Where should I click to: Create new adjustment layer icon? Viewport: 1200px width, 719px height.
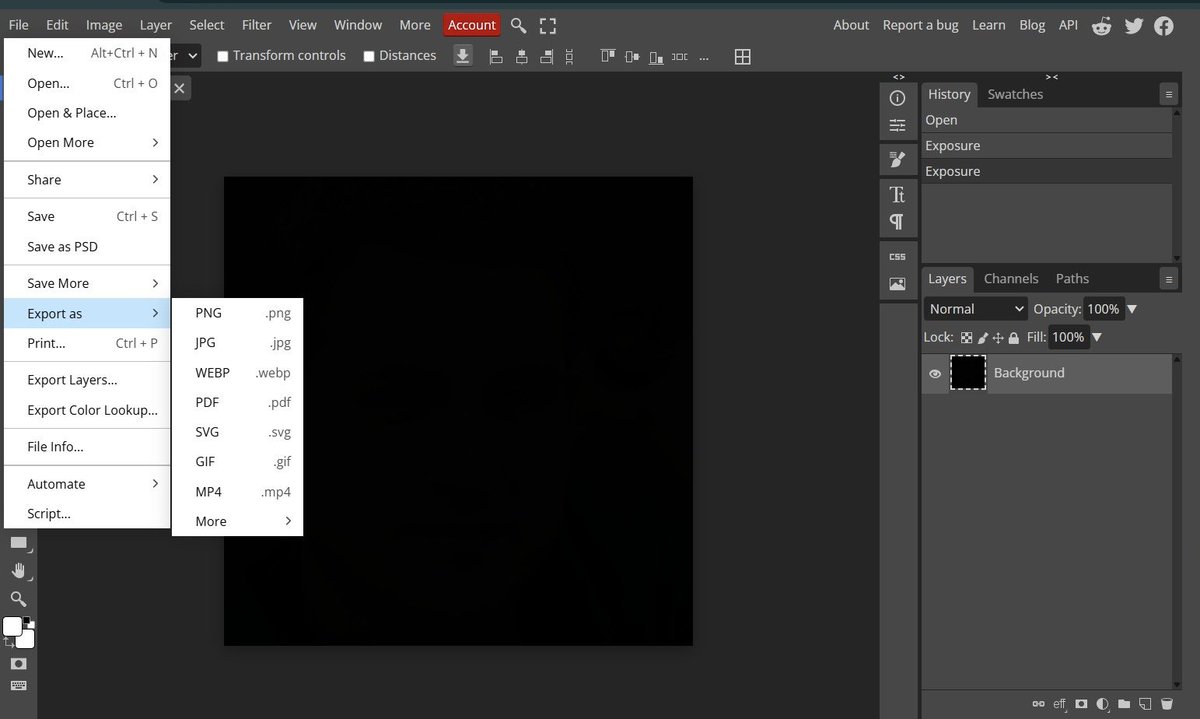coord(1103,704)
